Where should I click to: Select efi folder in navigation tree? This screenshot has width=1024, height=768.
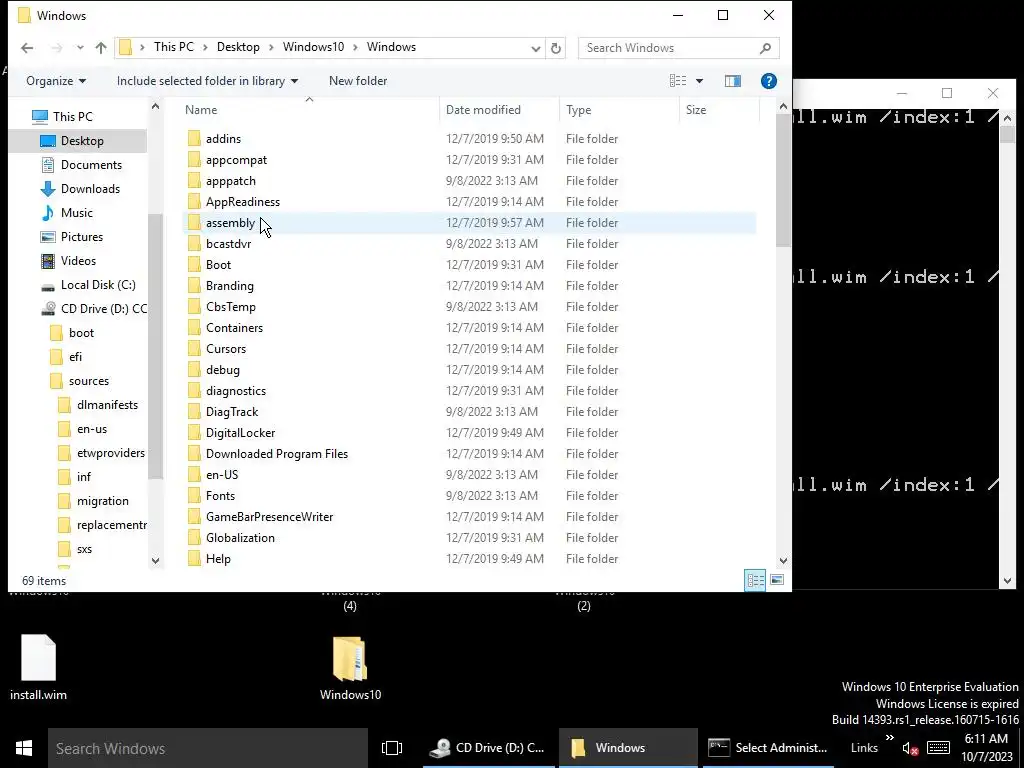click(75, 357)
